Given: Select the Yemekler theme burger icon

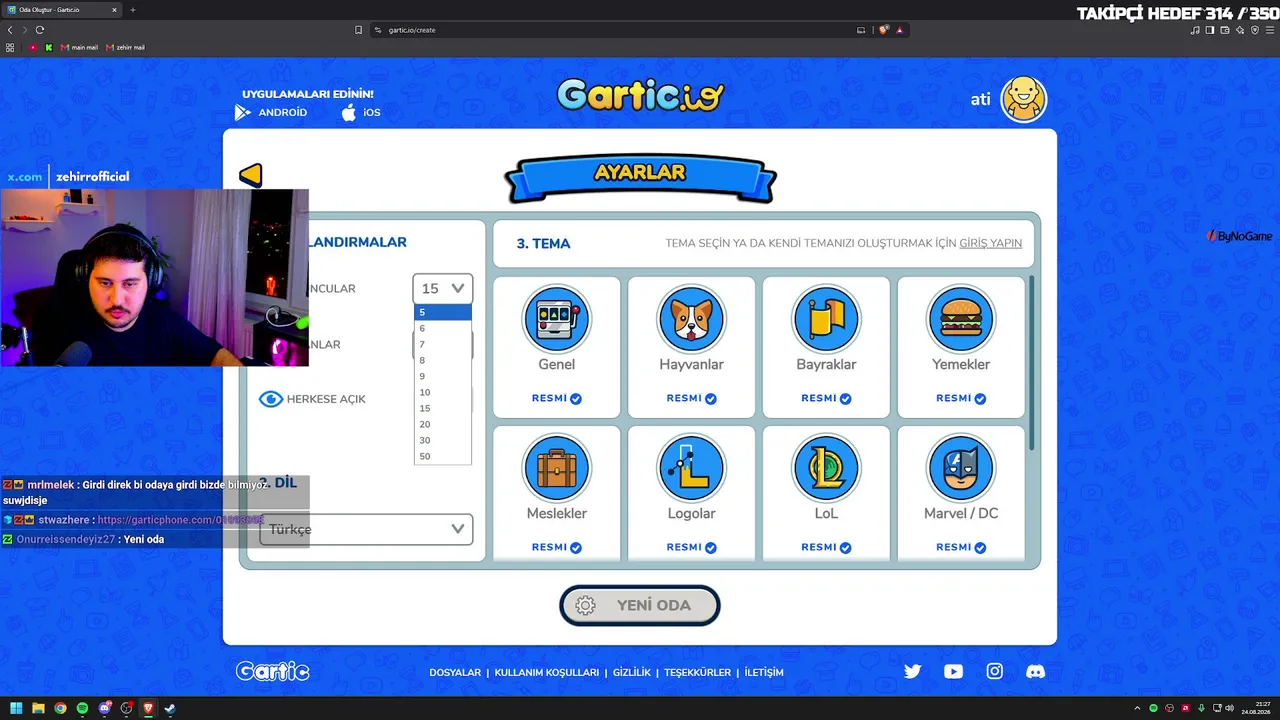Looking at the screenshot, I should point(961,319).
